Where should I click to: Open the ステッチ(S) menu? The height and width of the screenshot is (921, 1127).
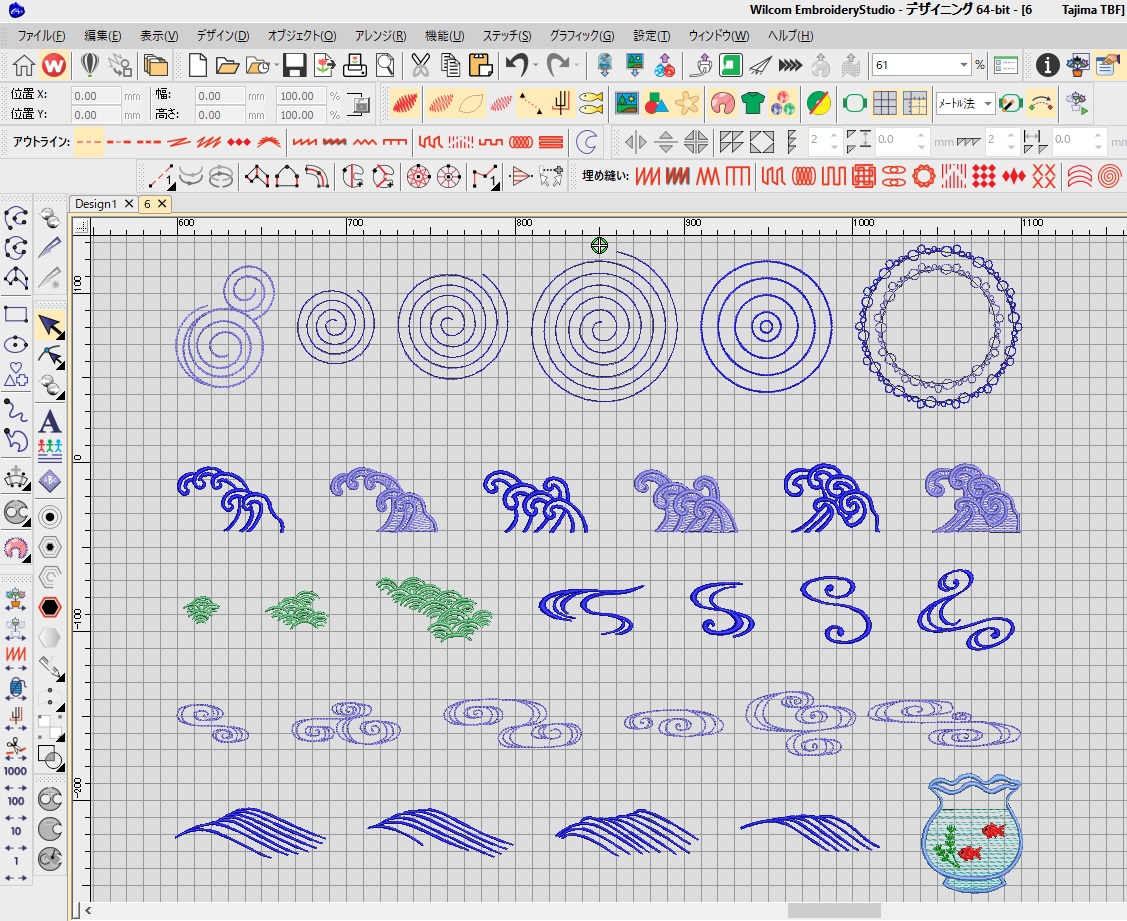[507, 36]
